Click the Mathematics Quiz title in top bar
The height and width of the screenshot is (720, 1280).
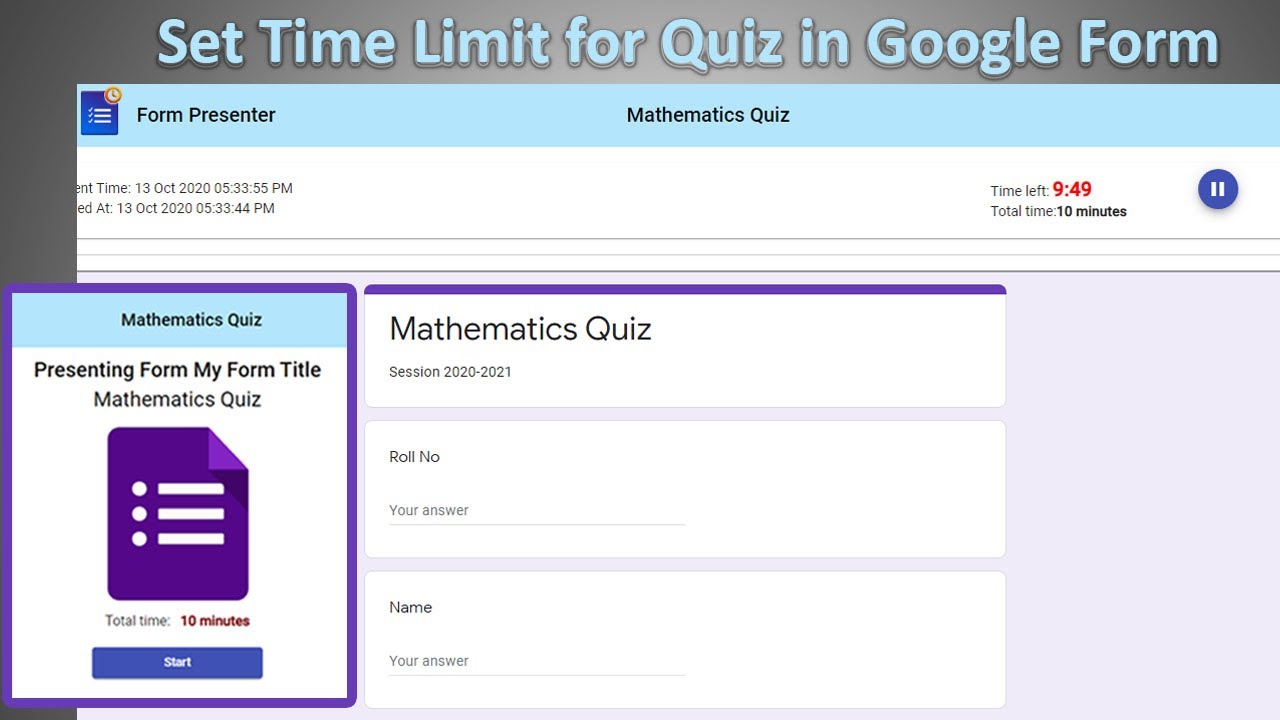[x=708, y=115]
